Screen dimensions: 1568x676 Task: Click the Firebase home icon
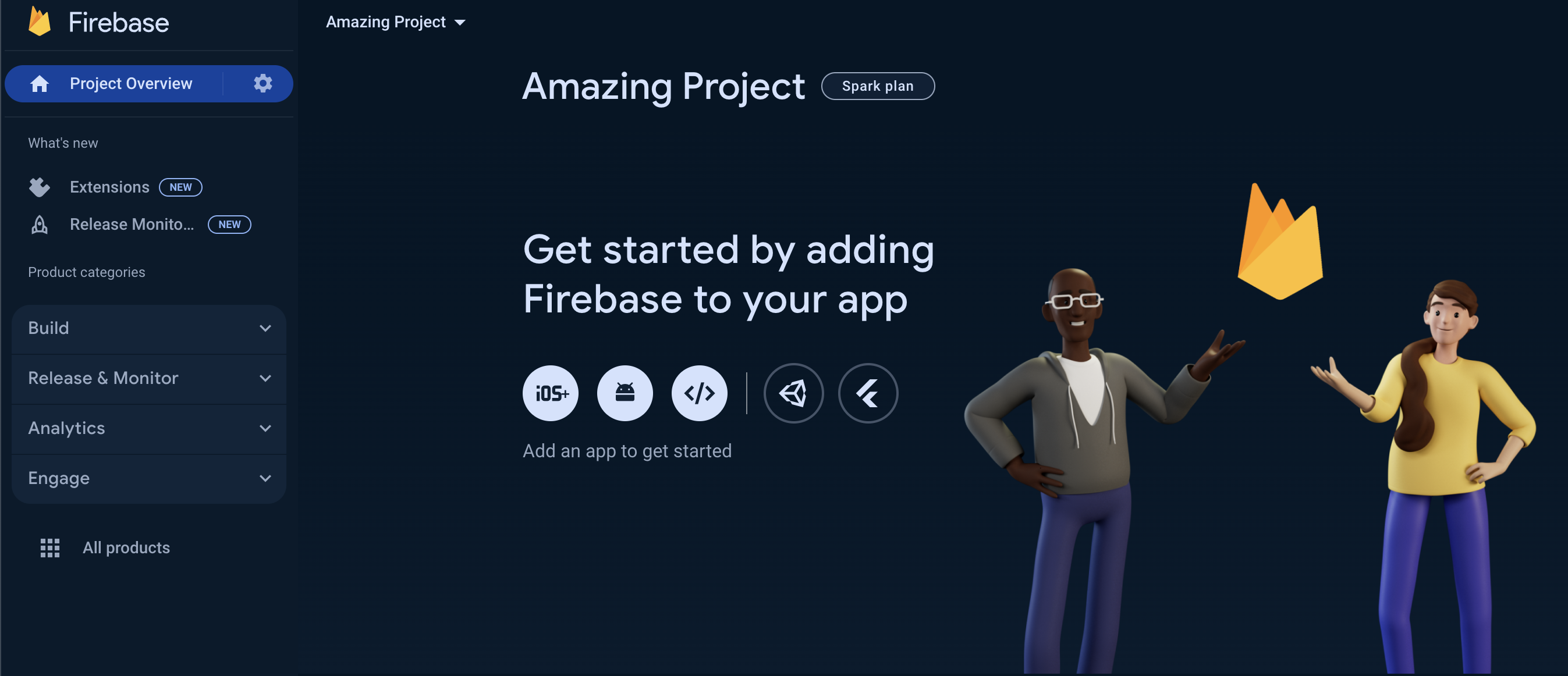tap(38, 83)
